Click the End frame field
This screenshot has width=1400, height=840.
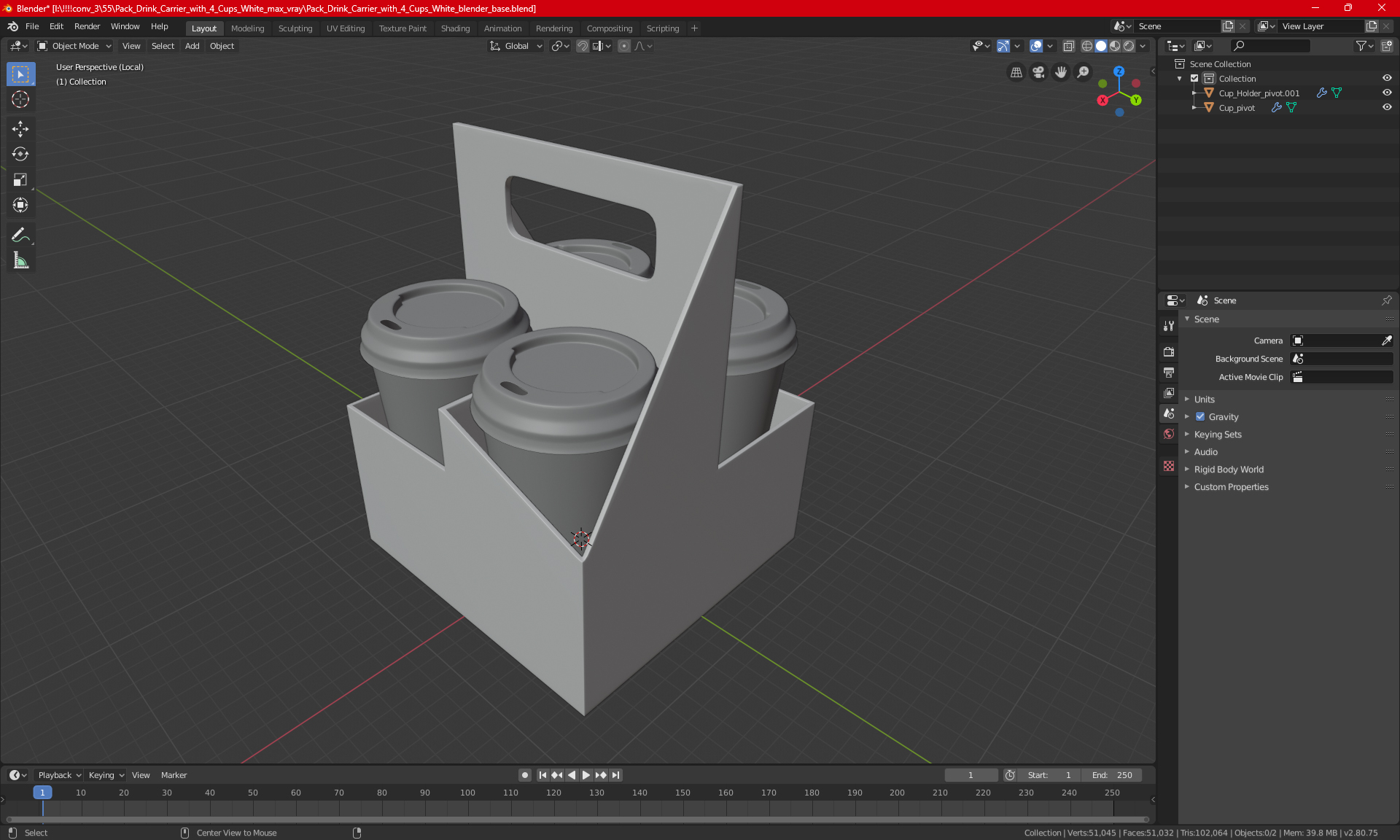click(1112, 775)
